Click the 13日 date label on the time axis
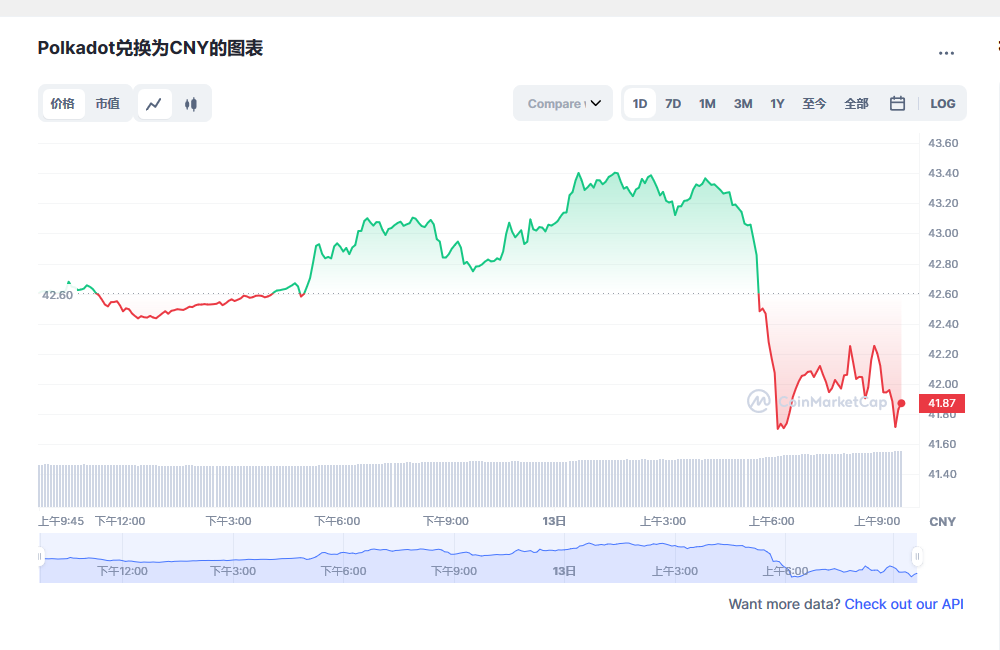The width and height of the screenshot is (1000, 650). [554, 521]
